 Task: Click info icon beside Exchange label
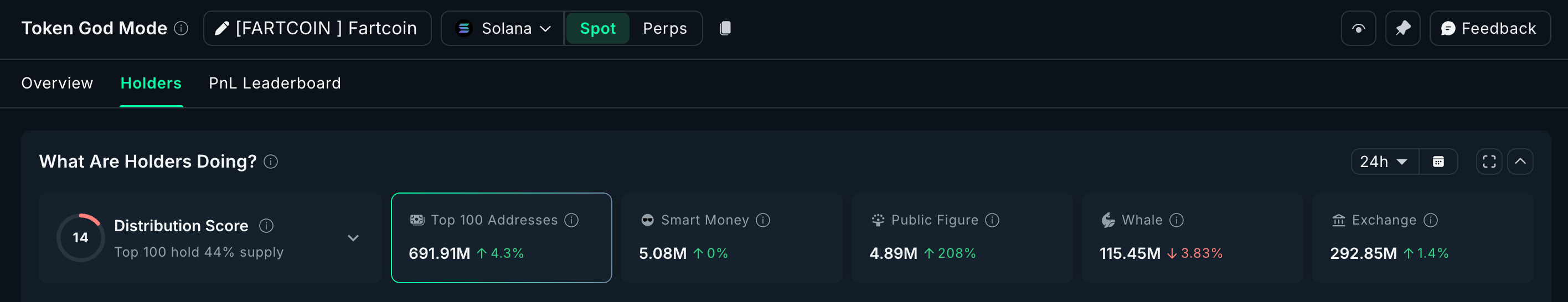click(1431, 220)
